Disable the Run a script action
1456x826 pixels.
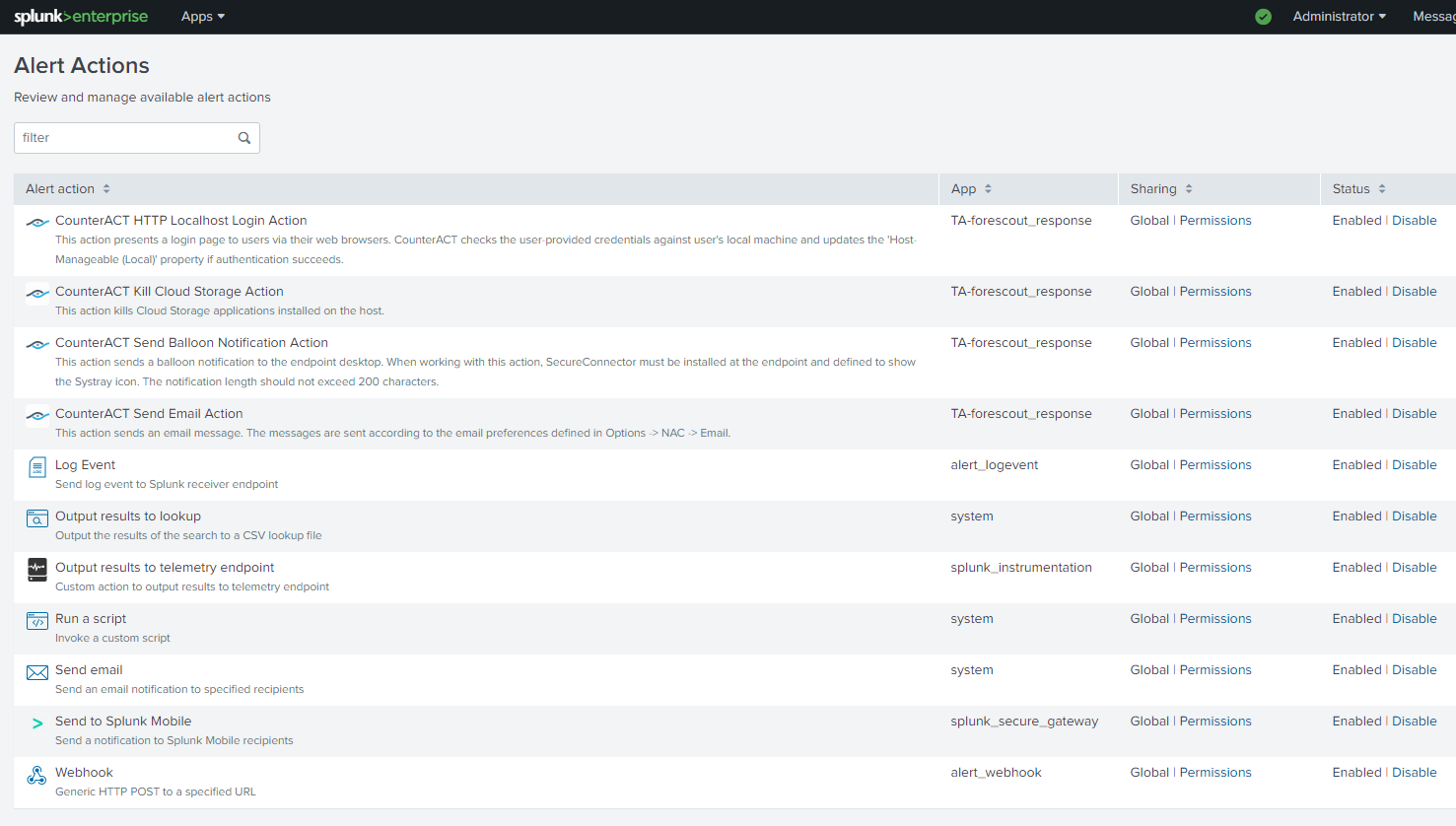[1415, 619]
